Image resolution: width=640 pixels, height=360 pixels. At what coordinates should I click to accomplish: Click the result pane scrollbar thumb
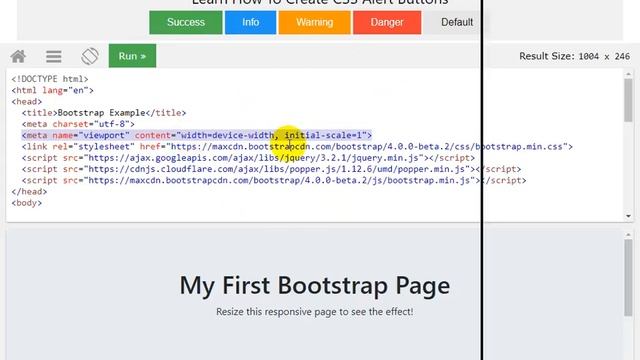628,278
